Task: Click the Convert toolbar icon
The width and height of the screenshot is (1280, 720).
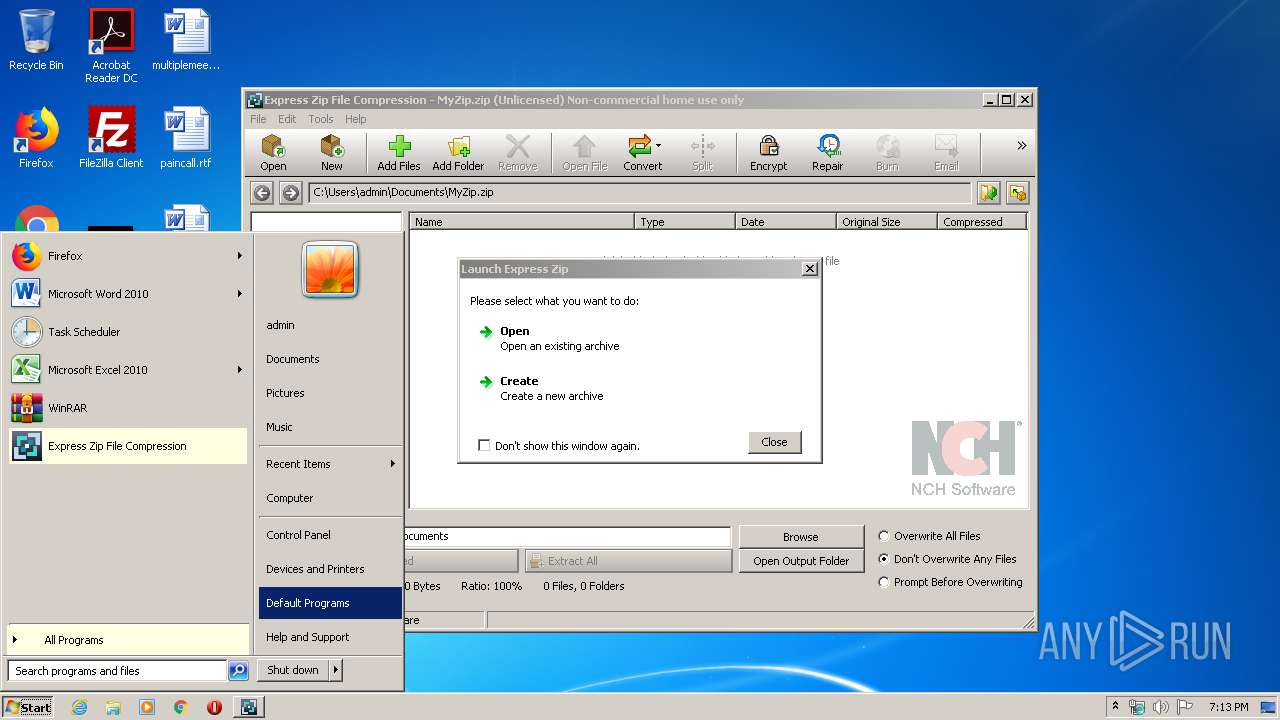Action: tap(642, 153)
